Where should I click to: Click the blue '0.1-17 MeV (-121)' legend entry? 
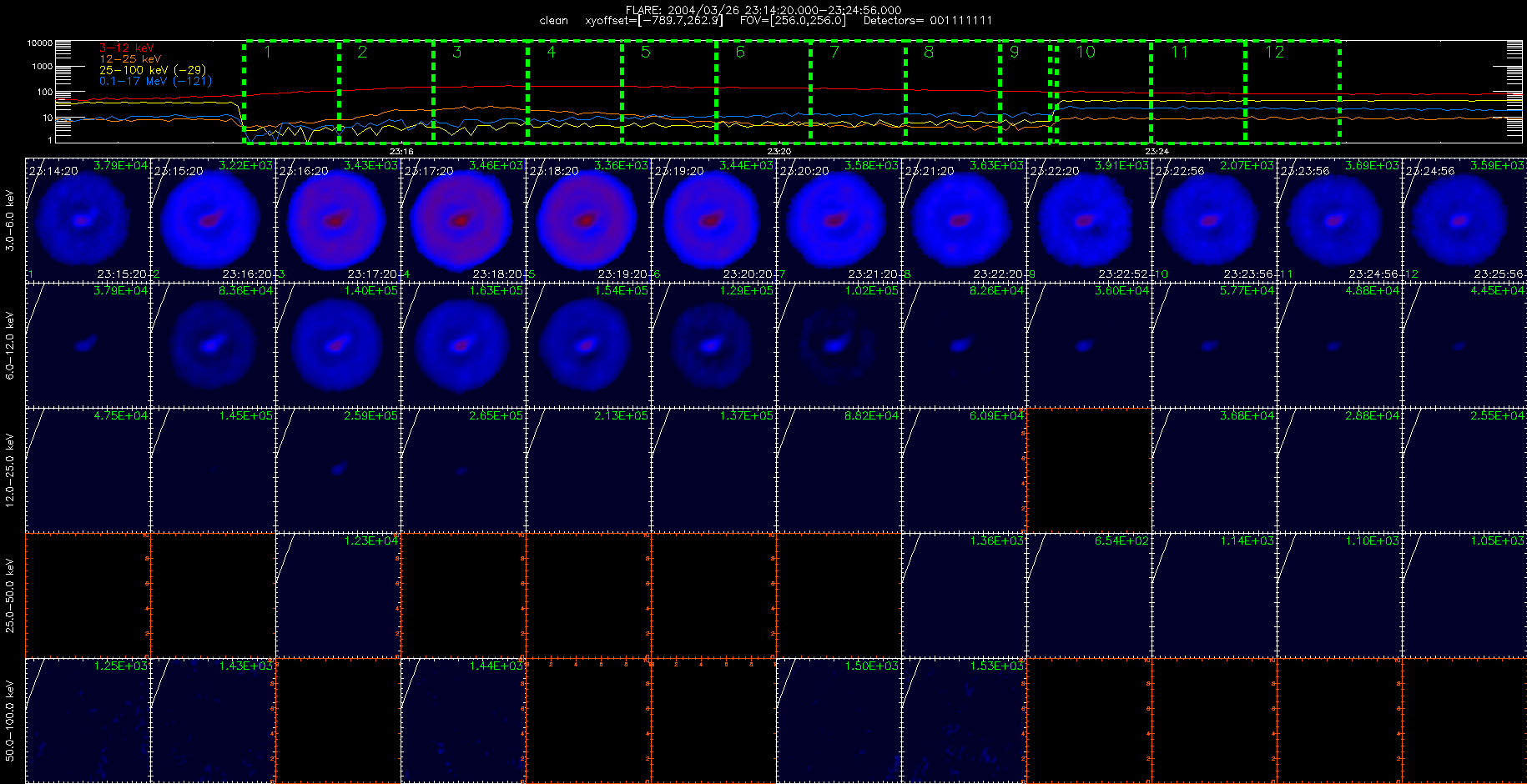pos(156,81)
